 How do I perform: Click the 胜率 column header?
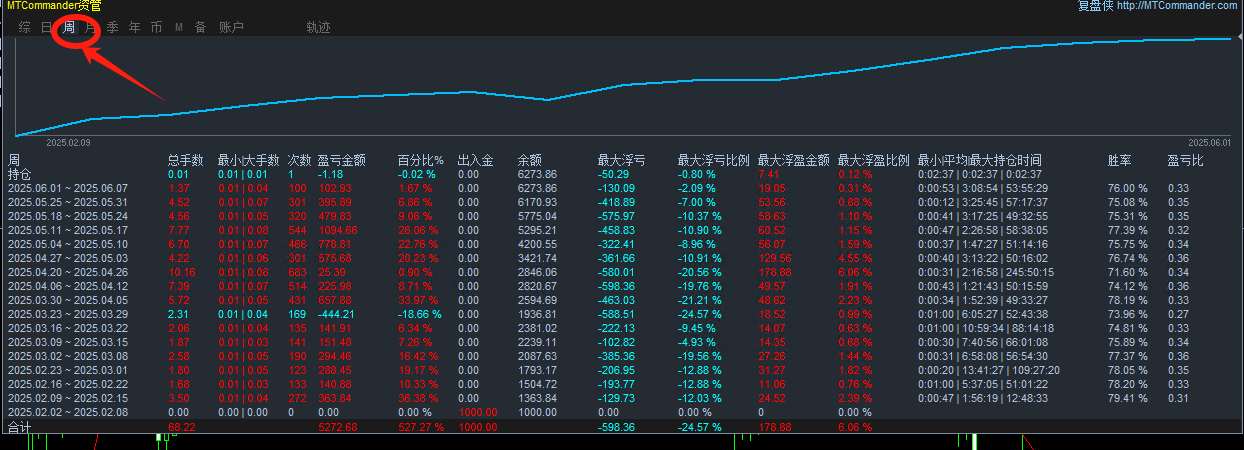click(1120, 160)
